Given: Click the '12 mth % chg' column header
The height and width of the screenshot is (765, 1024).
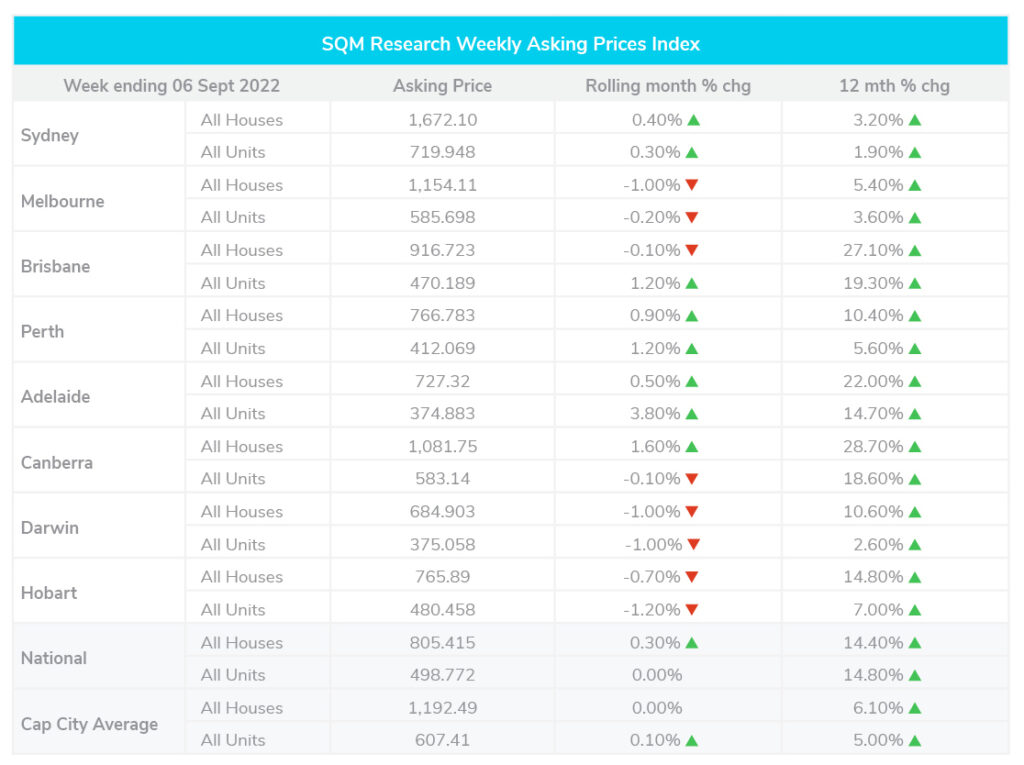Looking at the screenshot, I should coord(894,86).
